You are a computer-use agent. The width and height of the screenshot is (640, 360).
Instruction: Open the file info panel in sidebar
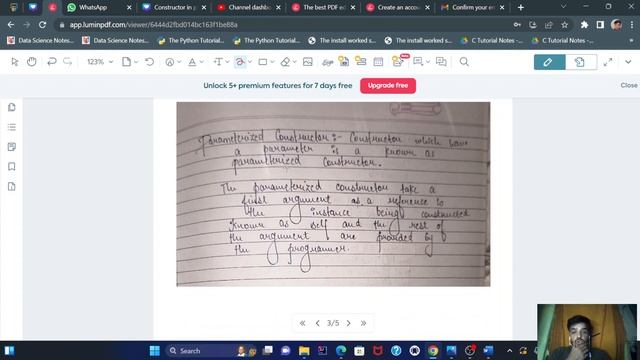pos(12,187)
